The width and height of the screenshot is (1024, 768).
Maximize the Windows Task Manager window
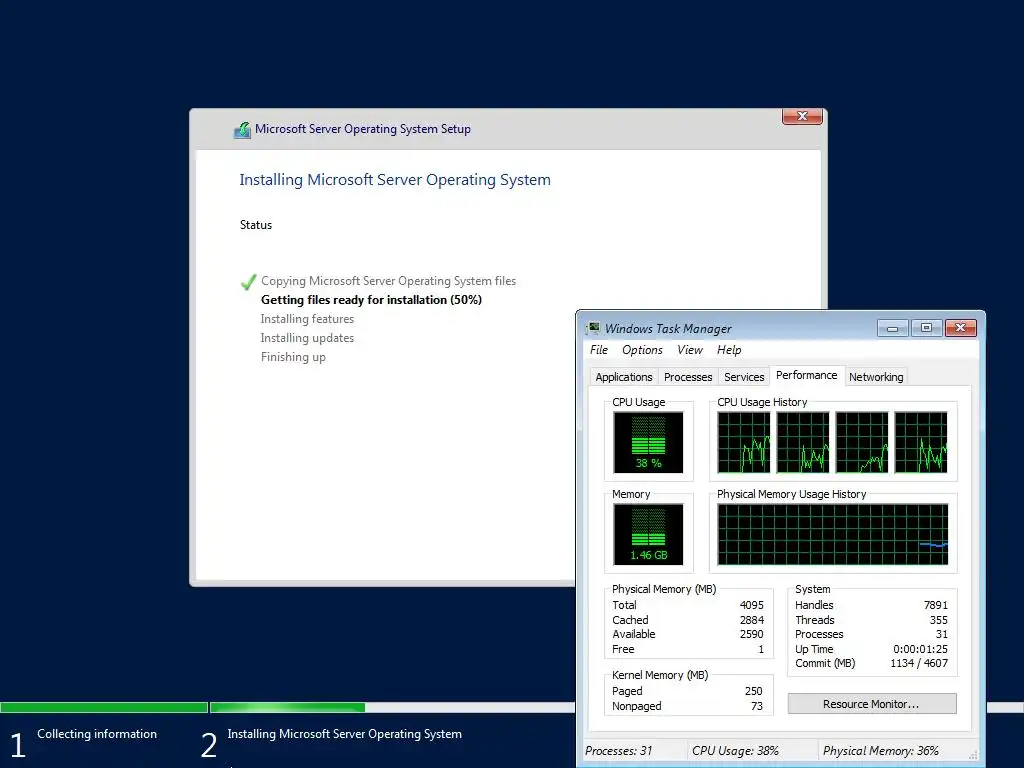pos(926,328)
